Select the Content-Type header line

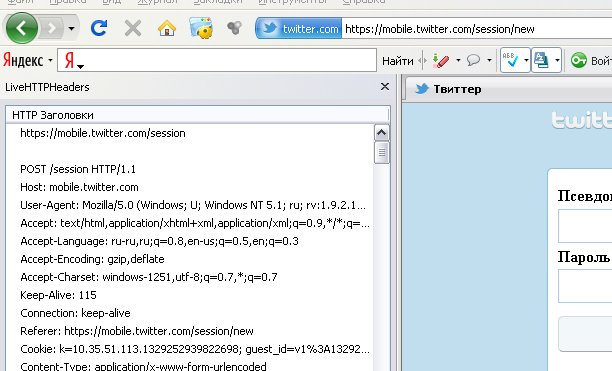144,366
